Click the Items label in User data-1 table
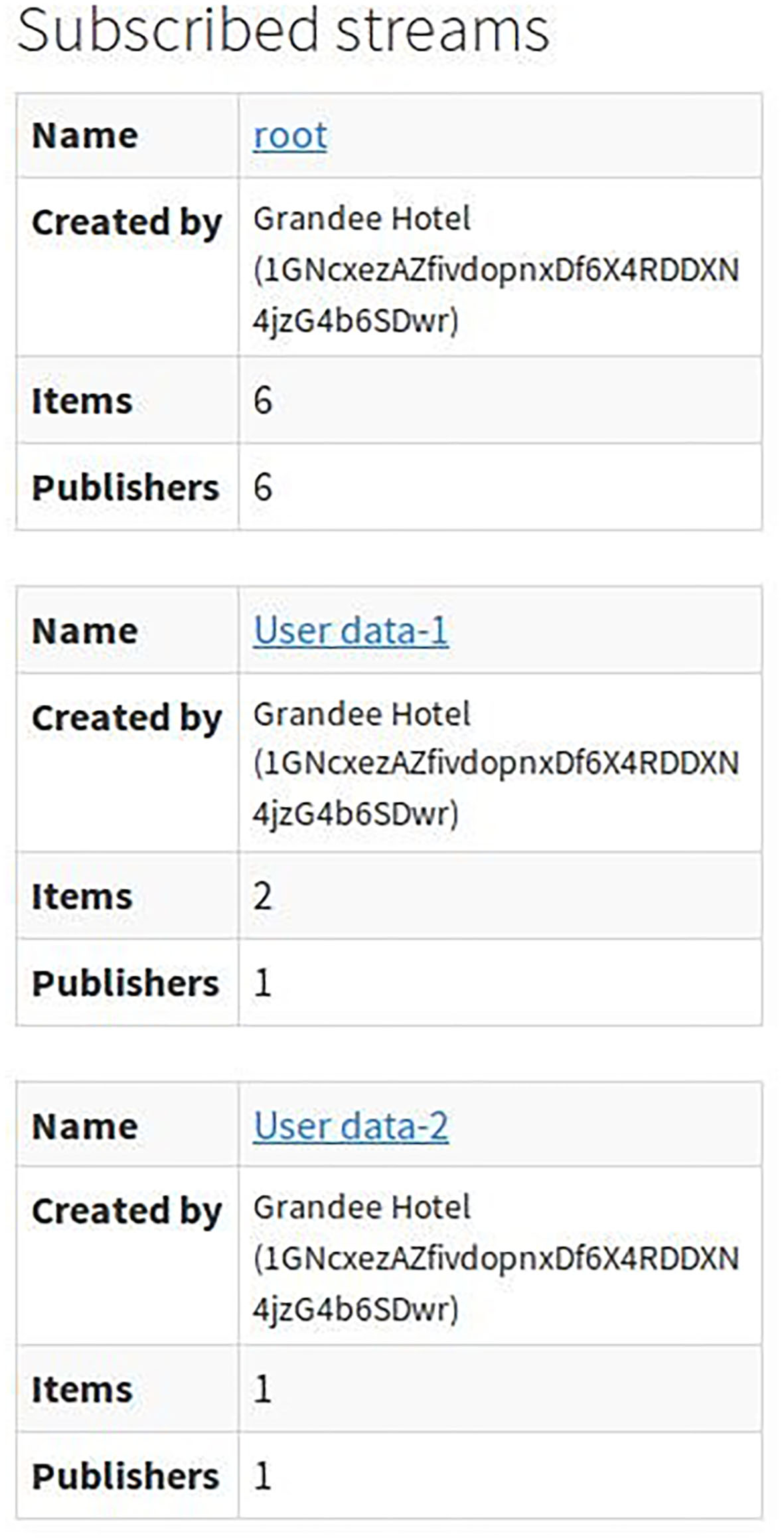 [x=82, y=897]
